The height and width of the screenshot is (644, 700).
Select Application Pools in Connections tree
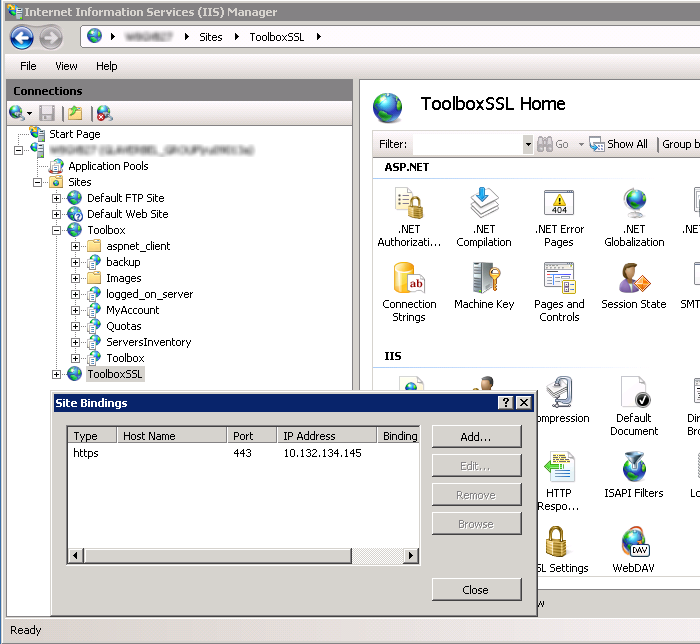(108, 166)
